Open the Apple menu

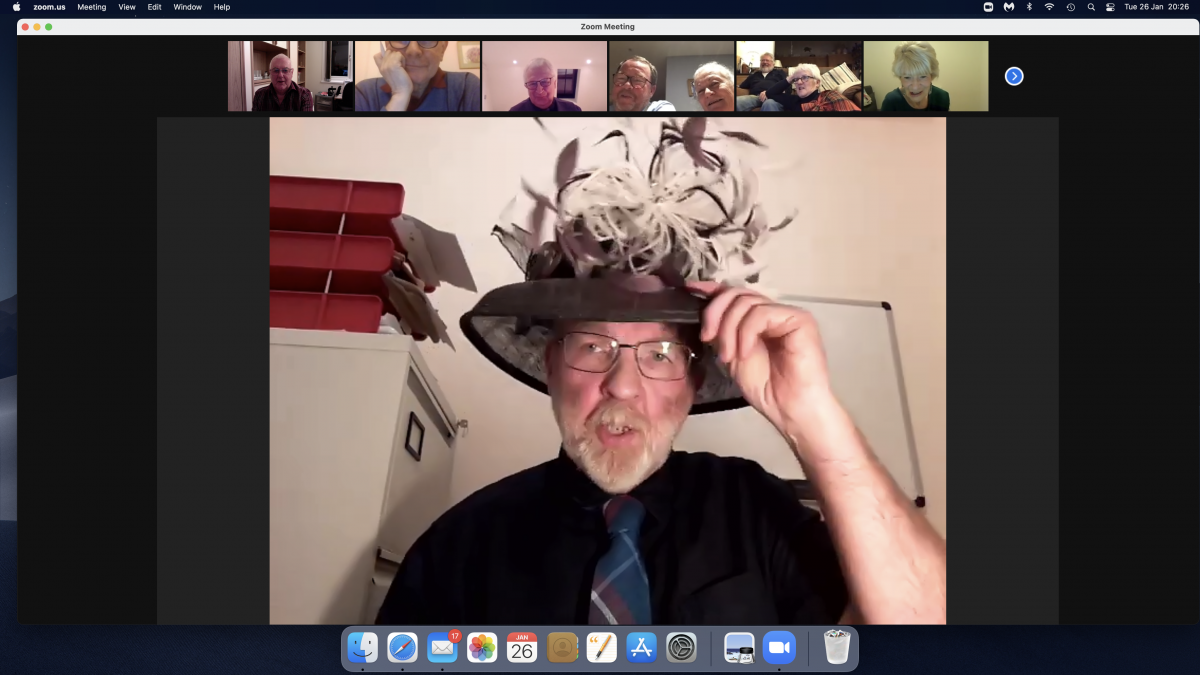tap(16, 7)
